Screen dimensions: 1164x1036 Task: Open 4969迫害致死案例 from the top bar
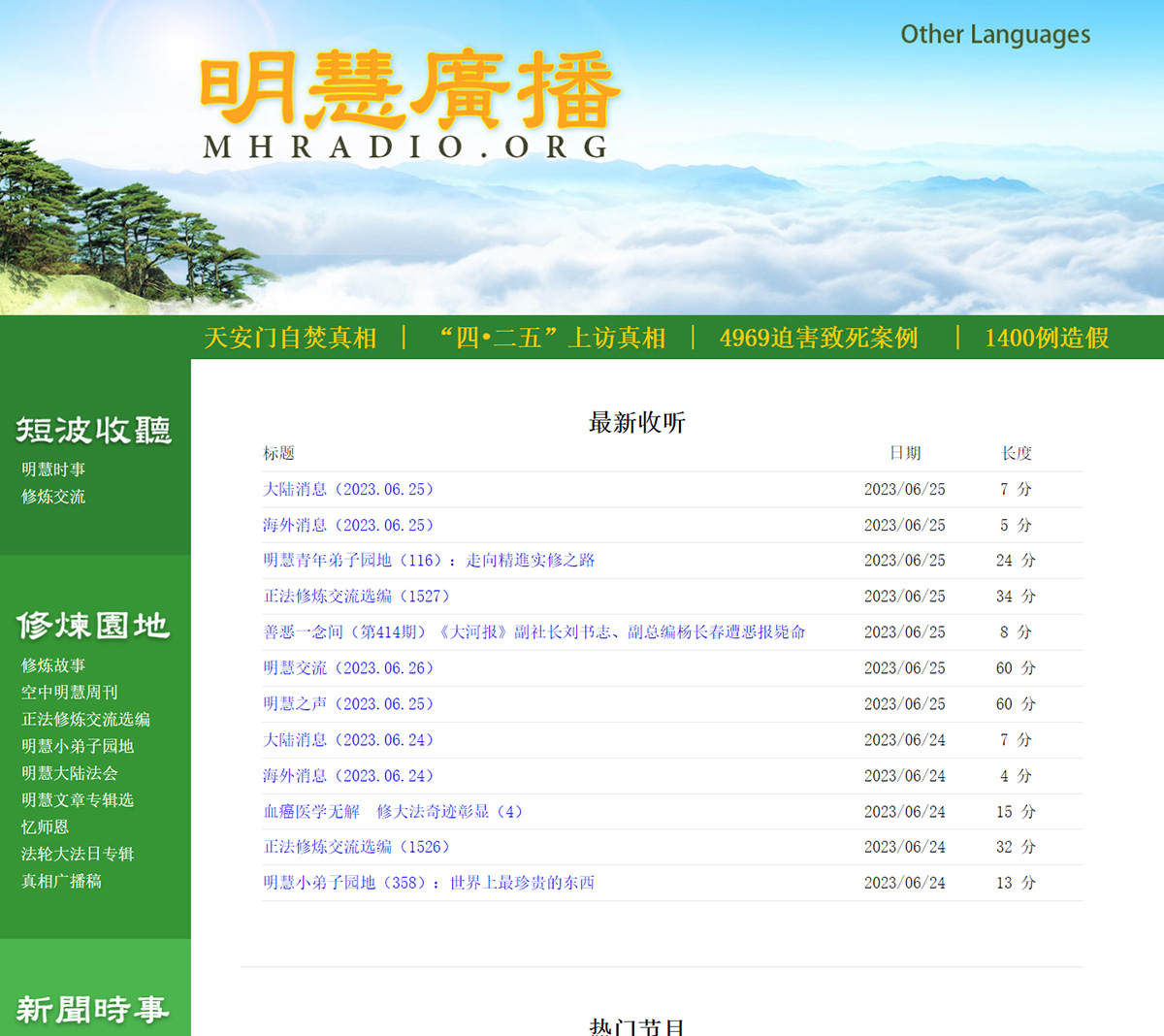click(820, 339)
